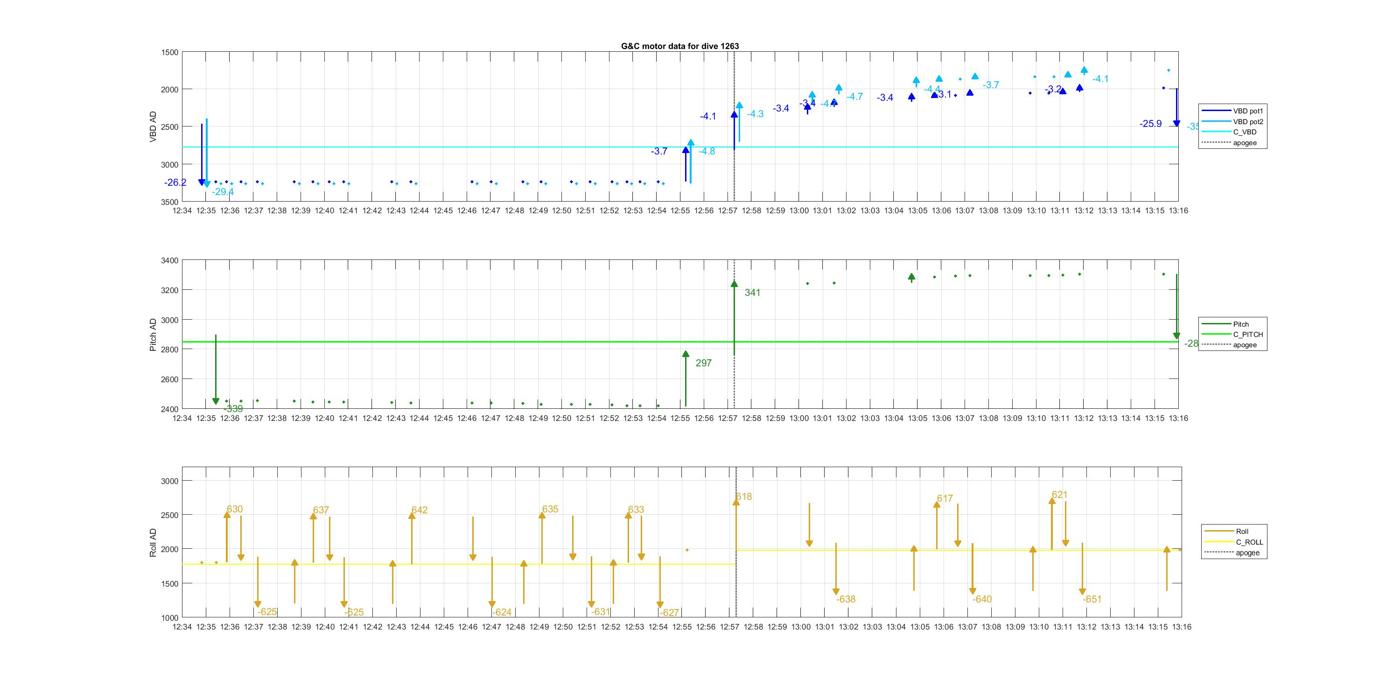This screenshot has height=693, width=1400.
Task: Click the '-3.1' data label
Action: 944,95
